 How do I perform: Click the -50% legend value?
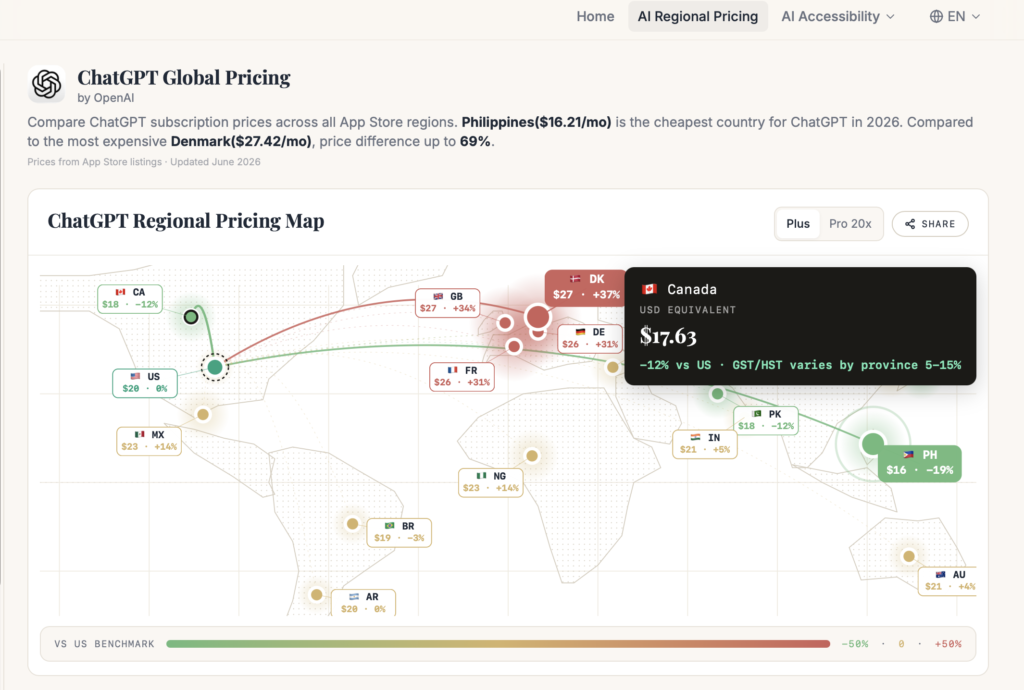(x=855, y=644)
